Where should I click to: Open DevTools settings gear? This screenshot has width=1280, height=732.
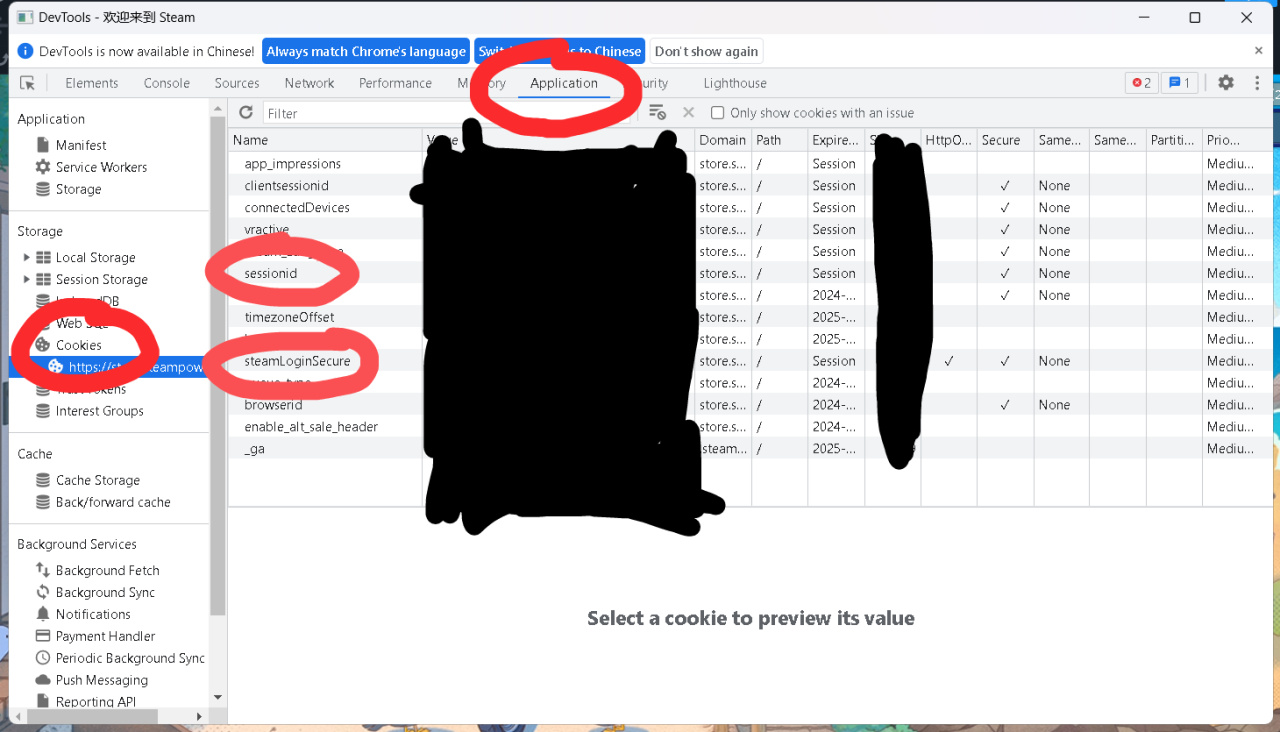click(x=1226, y=83)
